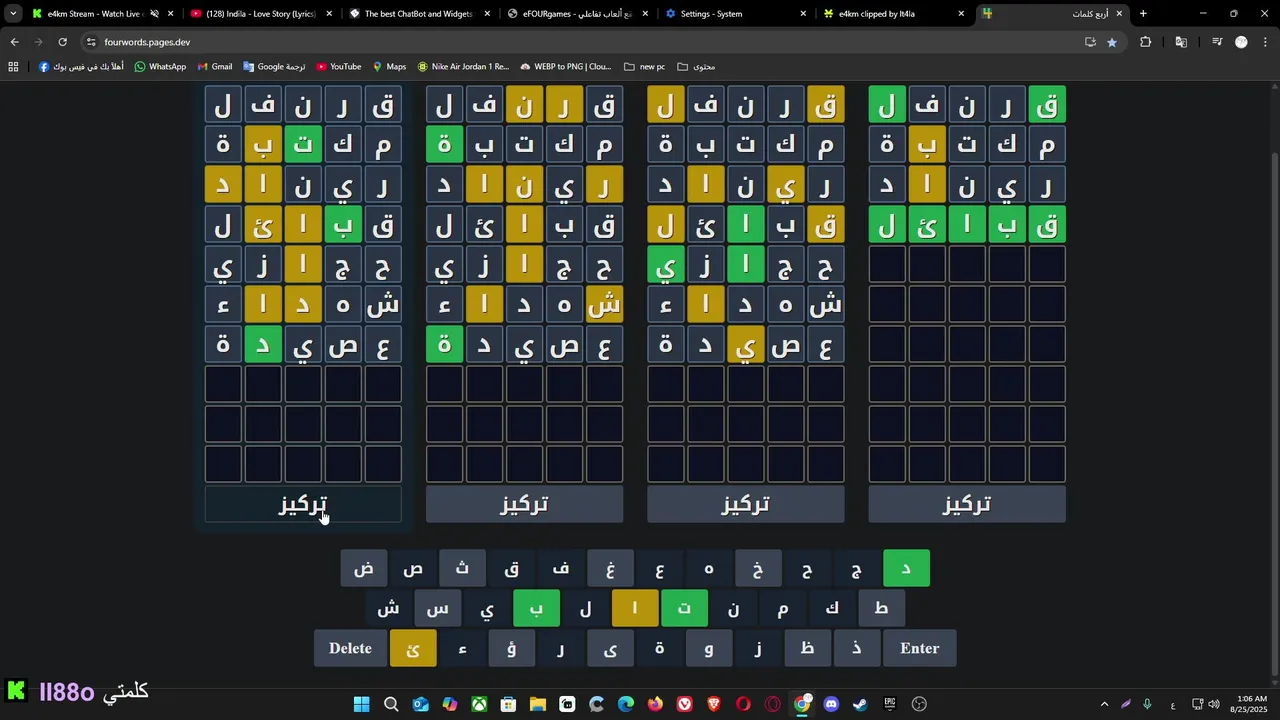Open Copilot from the taskbar
Image resolution: width=1280 pixels, height=720 pixels.
click(x=450, y=704)
